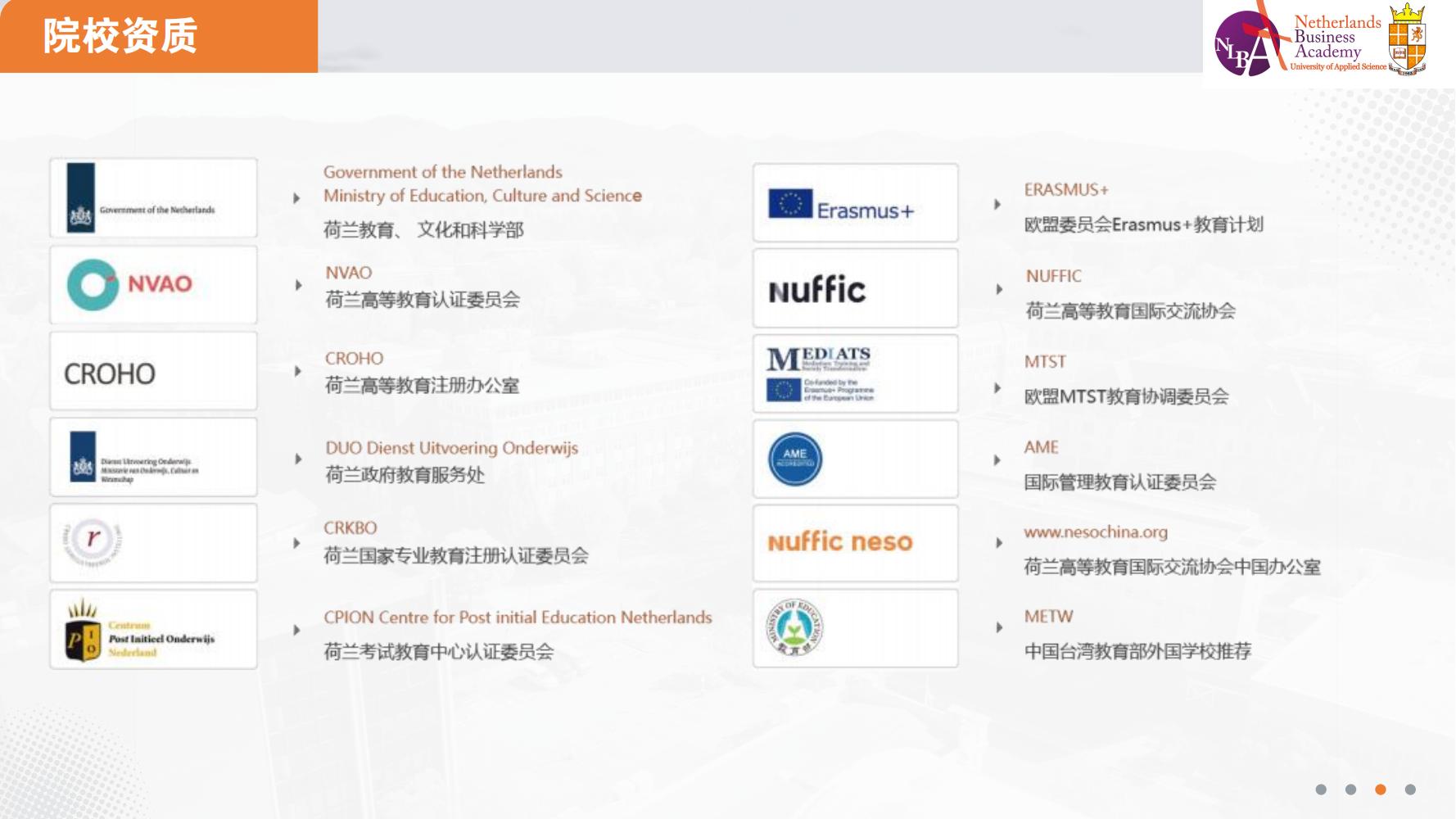Click the '荷兰政府教育服务处' text

405,475
